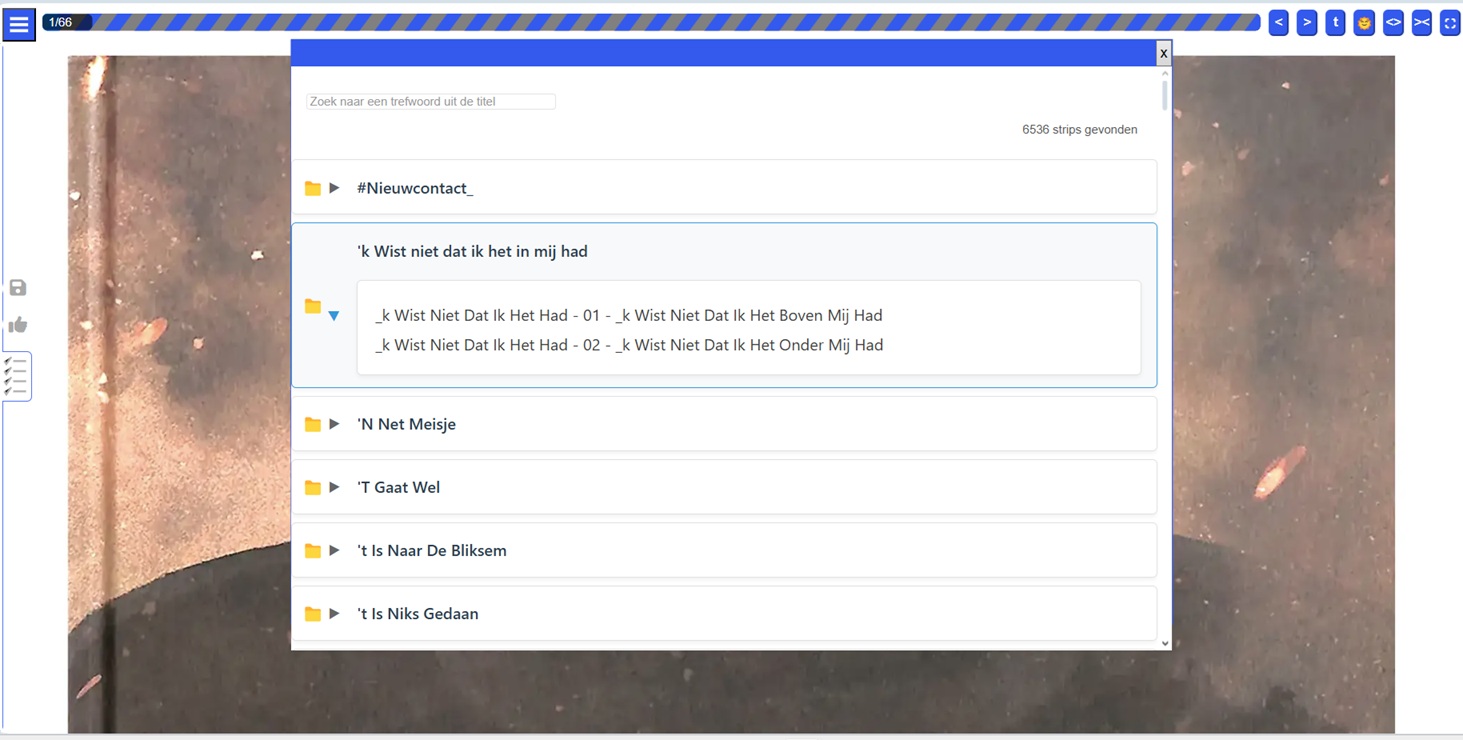Select the 'T Gaat Wel title
The image size is (1463, 740).
pyautogui.click(x=398, y=487)
